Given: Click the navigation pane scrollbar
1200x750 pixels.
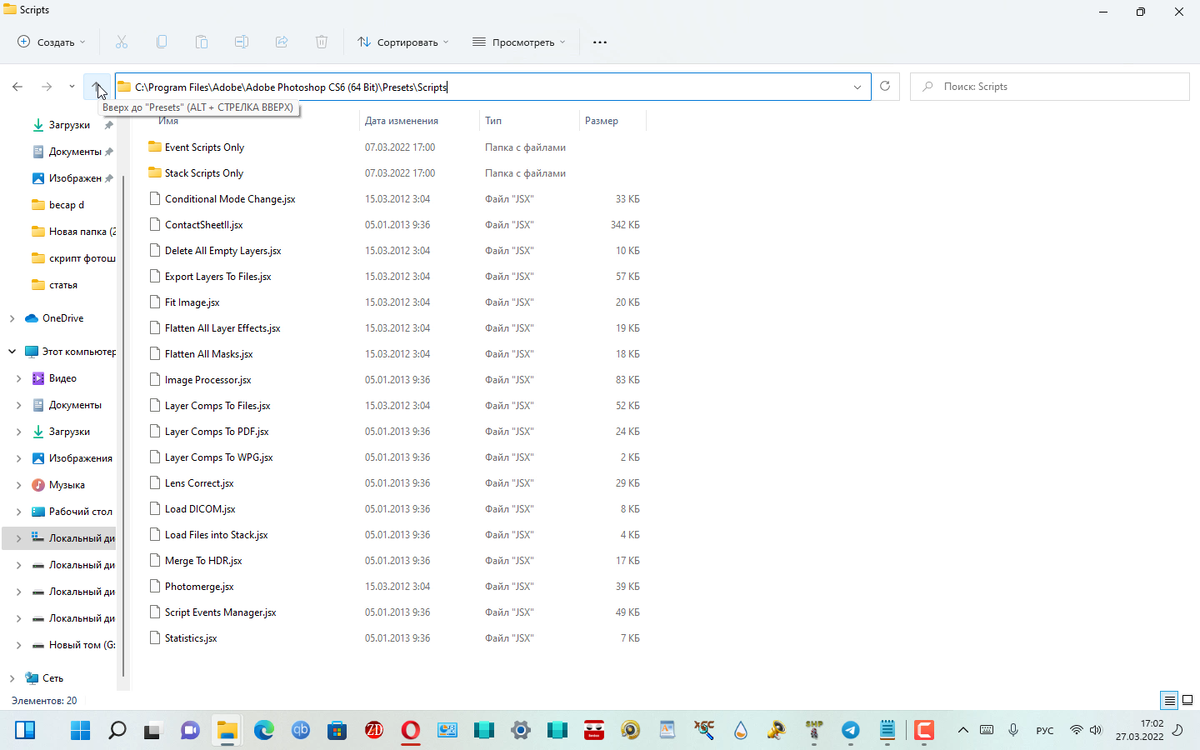Looking at the screenshot, I should pos(123,427).
